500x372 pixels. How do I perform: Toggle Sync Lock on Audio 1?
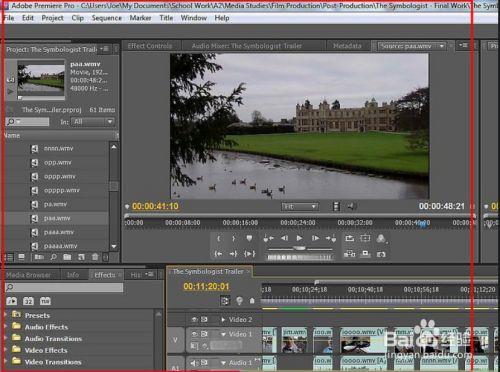click(x=204, y=362)
